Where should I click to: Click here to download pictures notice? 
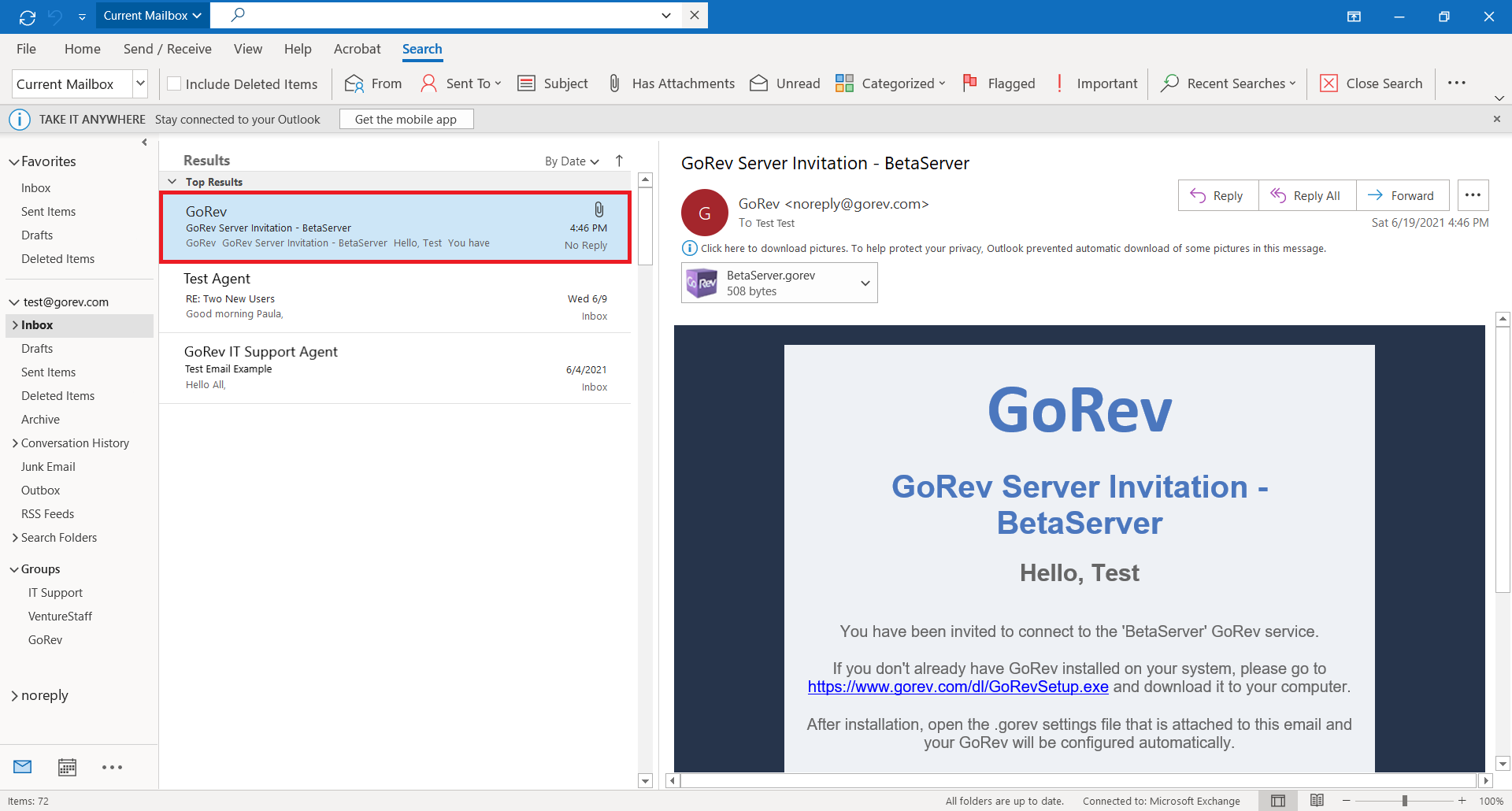point(1013,249)
